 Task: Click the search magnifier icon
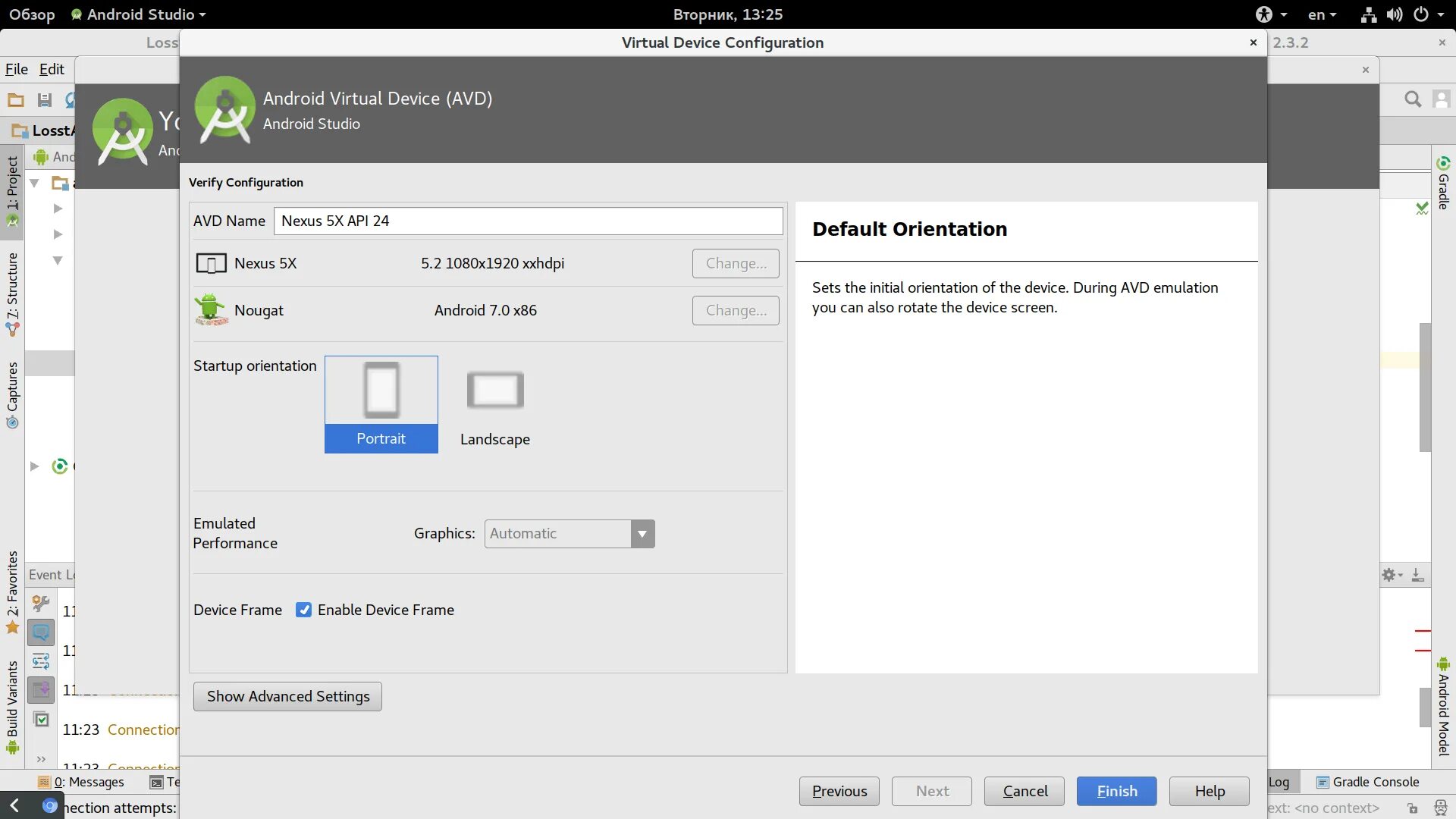pyautogui.click(x=1412, y=99)
